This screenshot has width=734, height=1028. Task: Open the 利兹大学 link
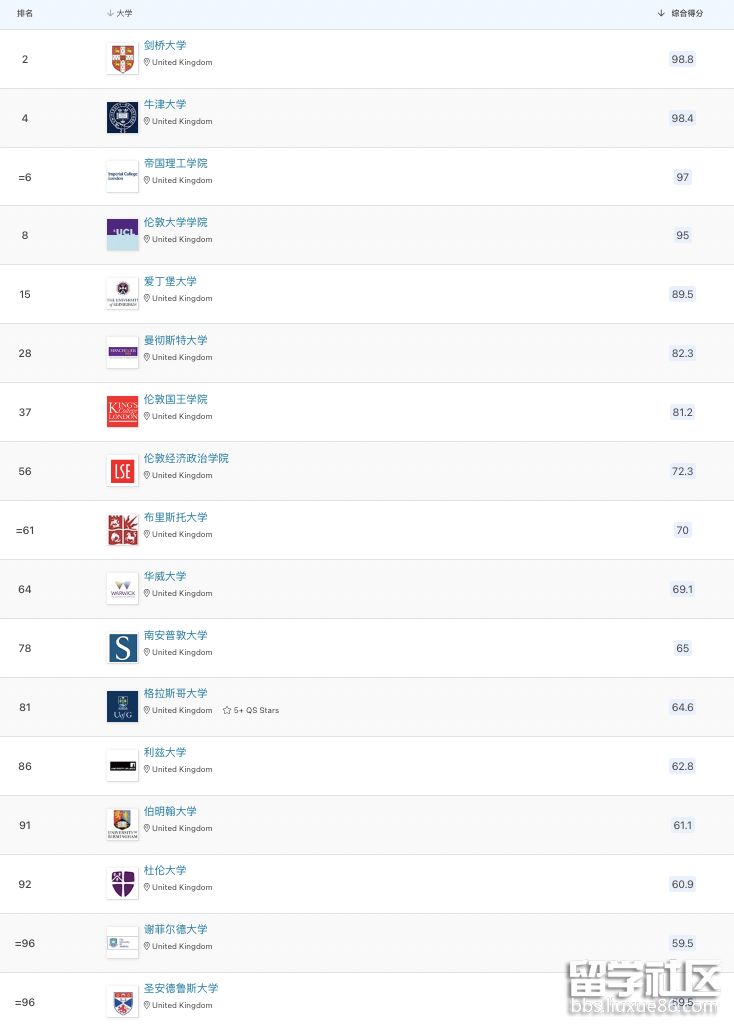pos(165,752)
